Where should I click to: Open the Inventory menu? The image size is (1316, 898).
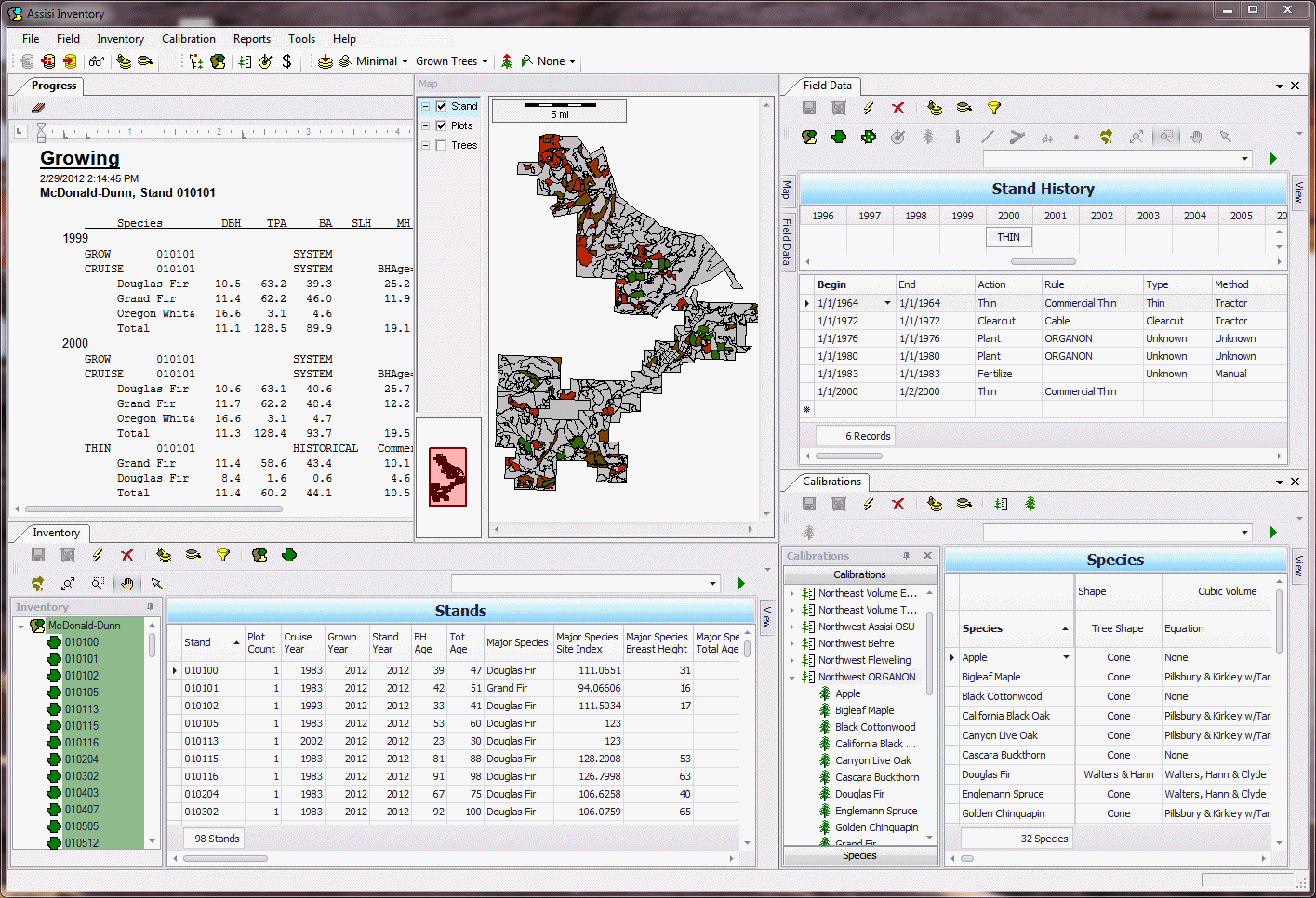pyautogui.click(x=120, y=39)
